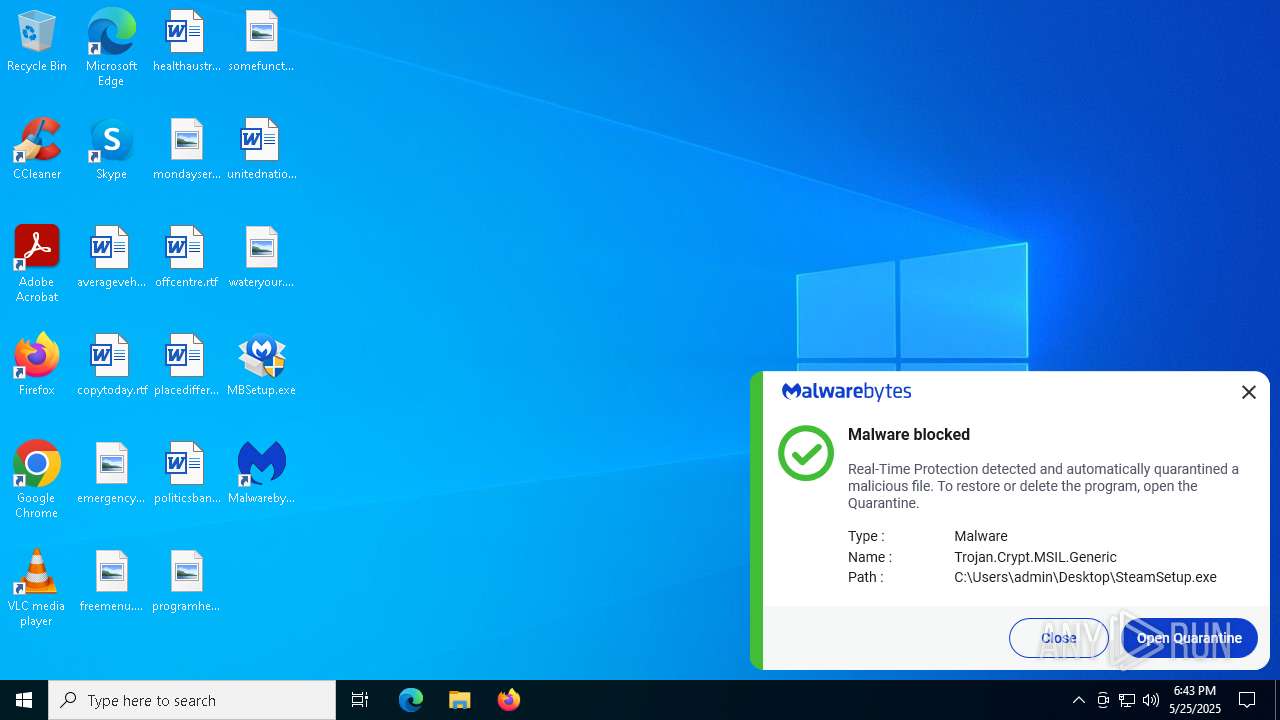Open Task View from the taskbar
This screenshot has width=1280, height=720.
tap(360, 700)
